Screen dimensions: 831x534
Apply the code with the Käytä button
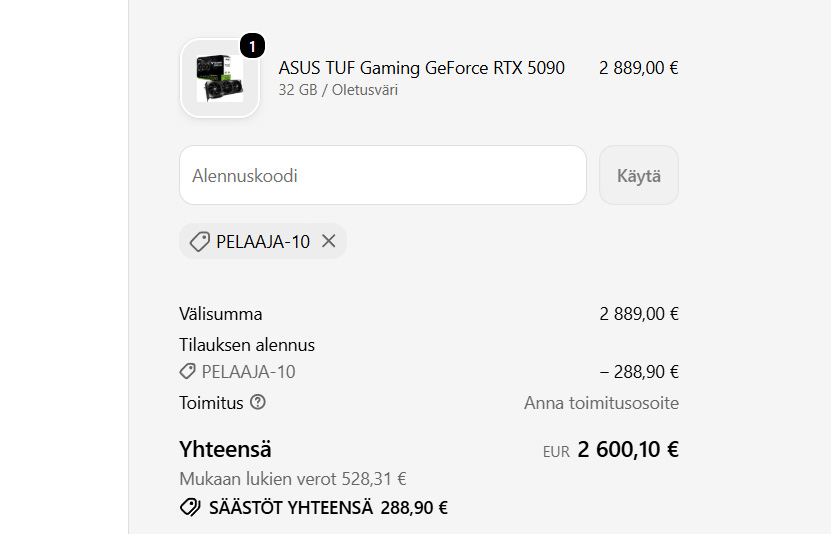coord(639,175)
